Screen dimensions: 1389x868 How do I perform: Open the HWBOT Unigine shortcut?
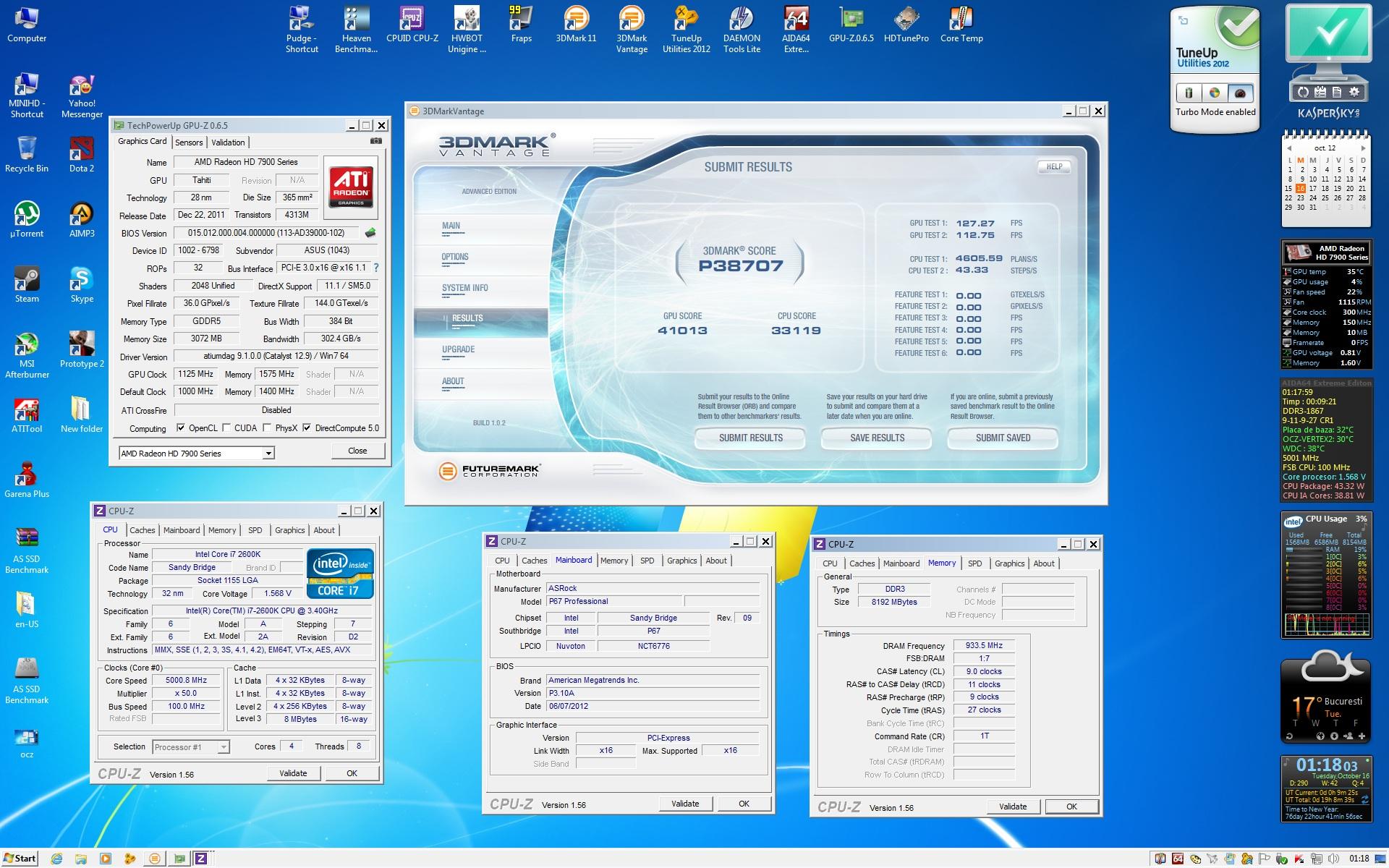(x=467, y=29)
